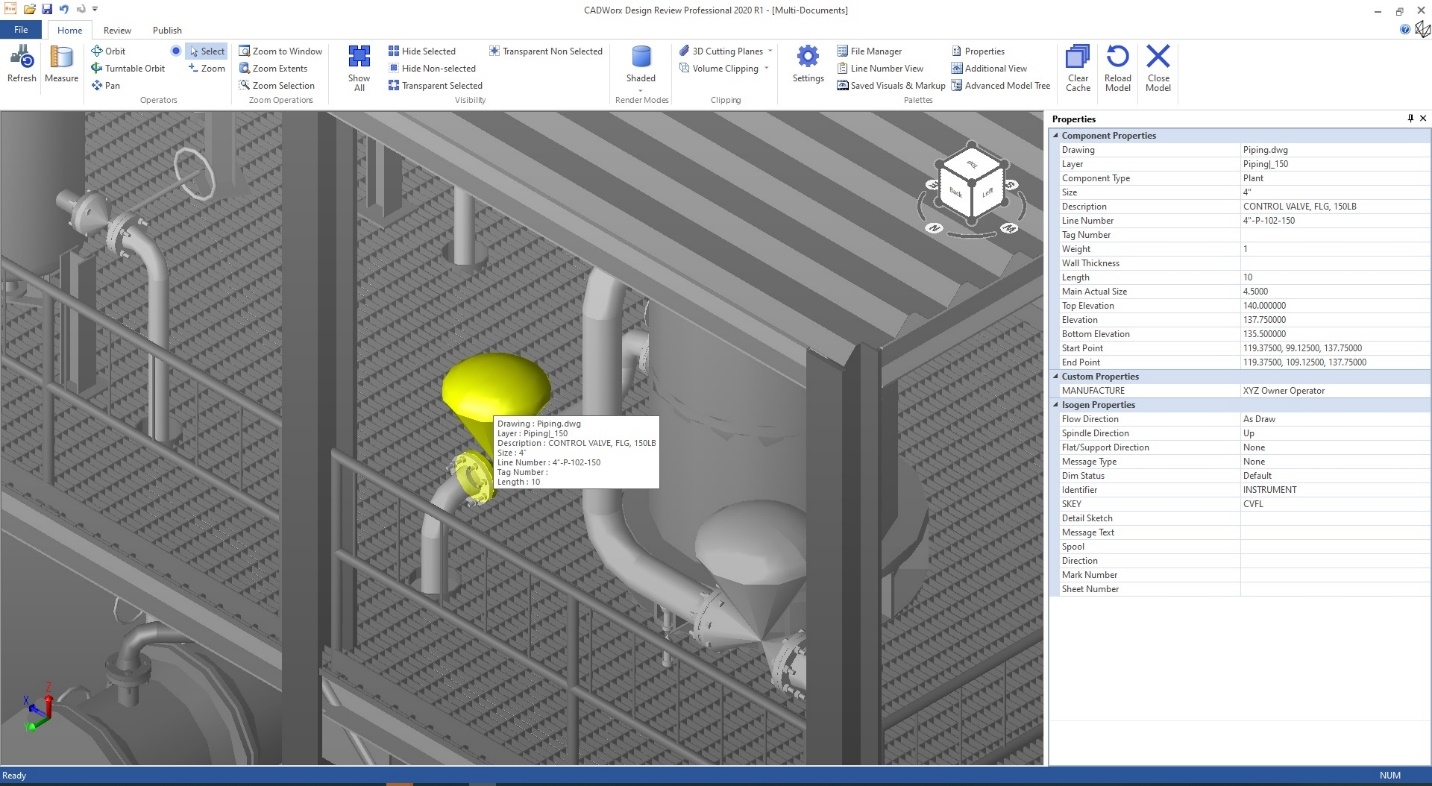Screen dimensions: 1432x786
Task: Undo the last action
Action: click(x=63, y=9)
